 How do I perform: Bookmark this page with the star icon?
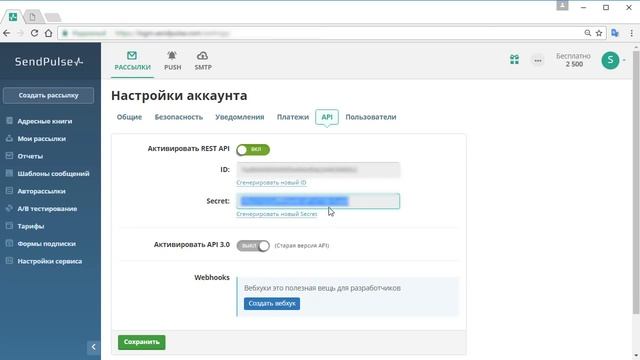pyautogui.click(x=599, y=33)
